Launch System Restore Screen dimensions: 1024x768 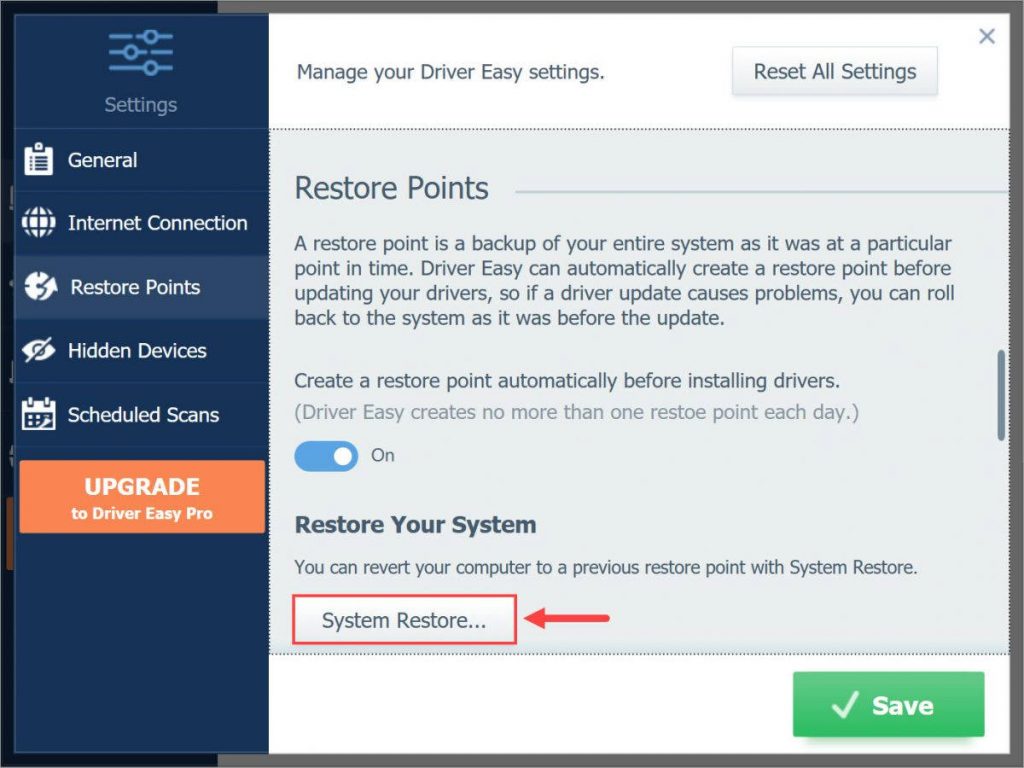click(404, 620)
